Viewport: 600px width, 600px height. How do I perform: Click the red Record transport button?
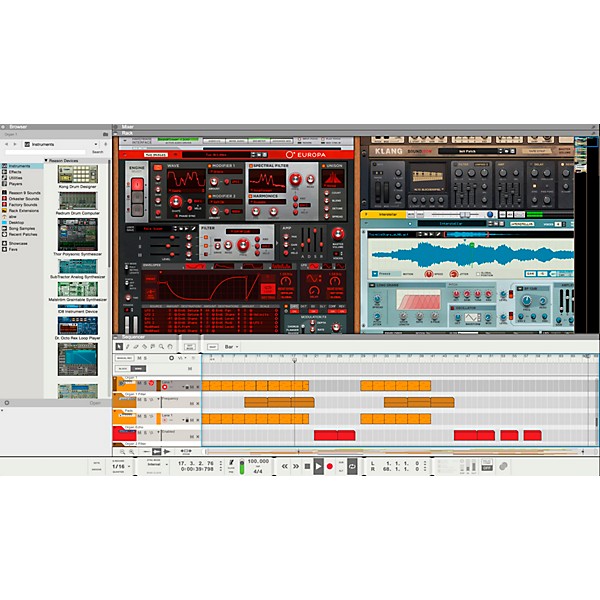coord(330,466)
